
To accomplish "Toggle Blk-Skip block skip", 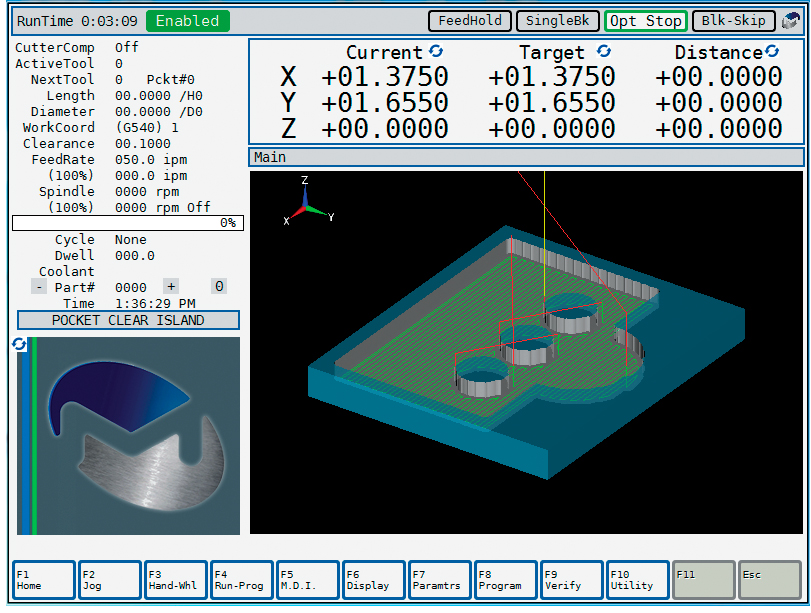I will [x=733, y=21].
